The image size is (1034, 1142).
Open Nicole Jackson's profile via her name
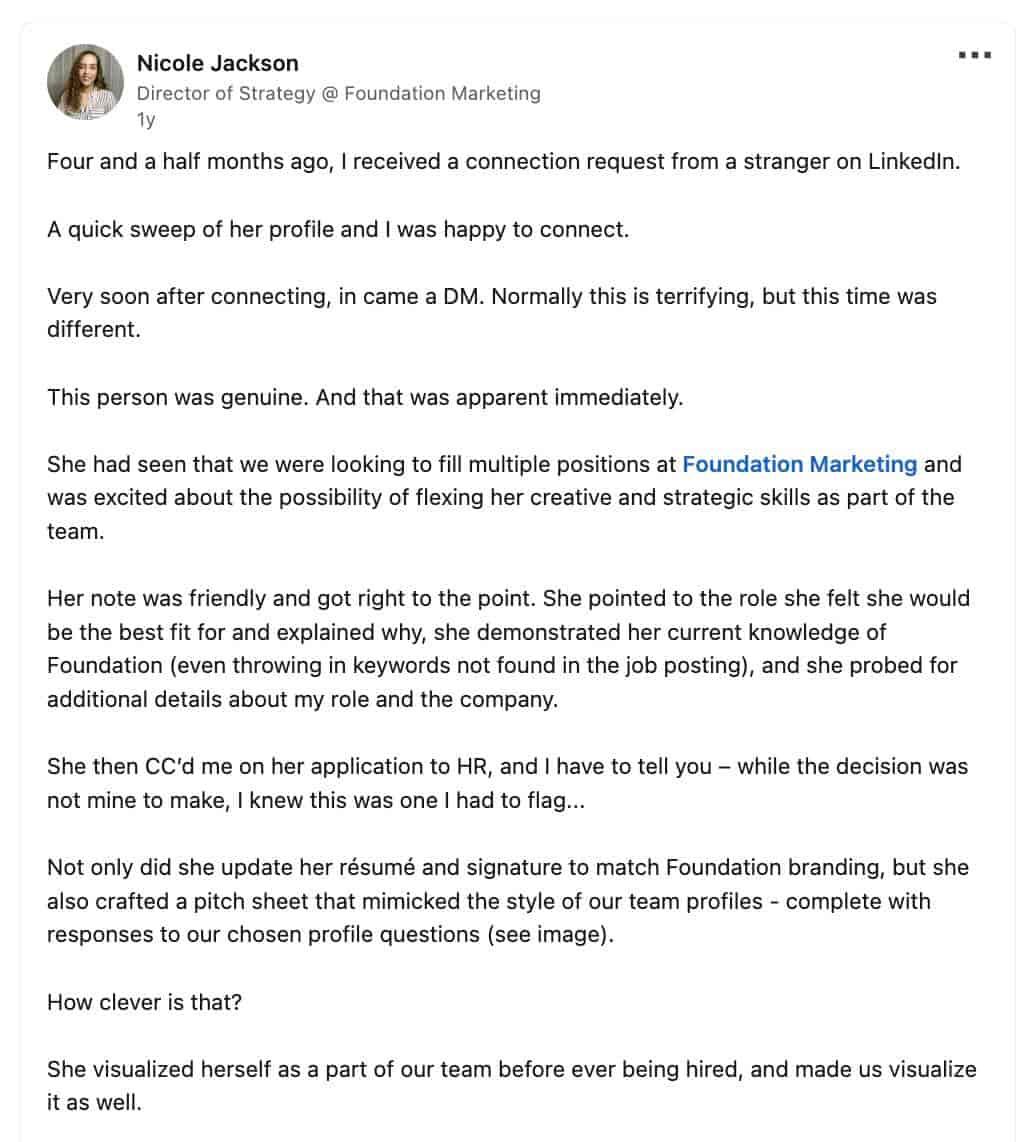coord(217,63)
